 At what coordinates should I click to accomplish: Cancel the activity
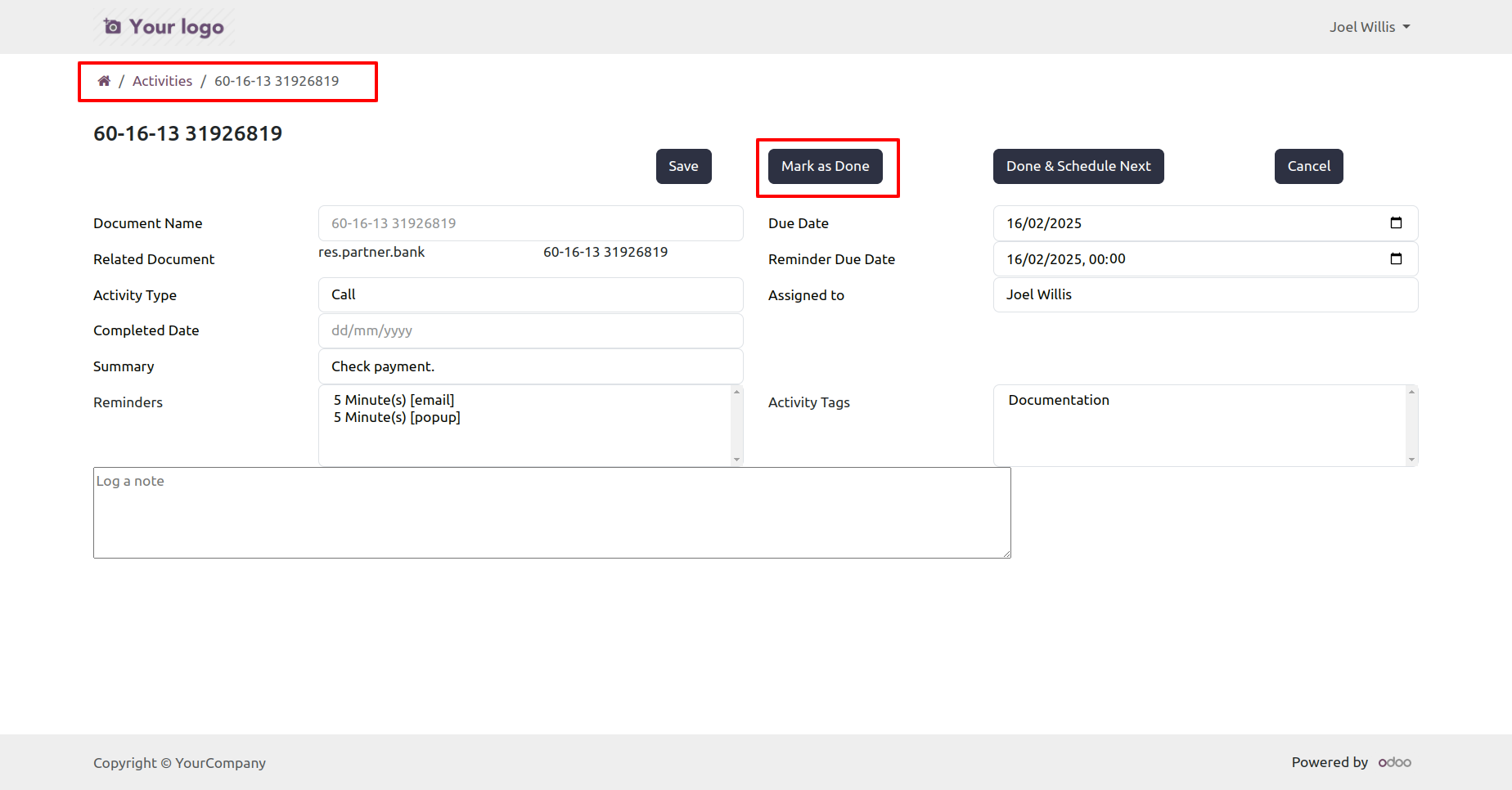(x=1308, y=166)
